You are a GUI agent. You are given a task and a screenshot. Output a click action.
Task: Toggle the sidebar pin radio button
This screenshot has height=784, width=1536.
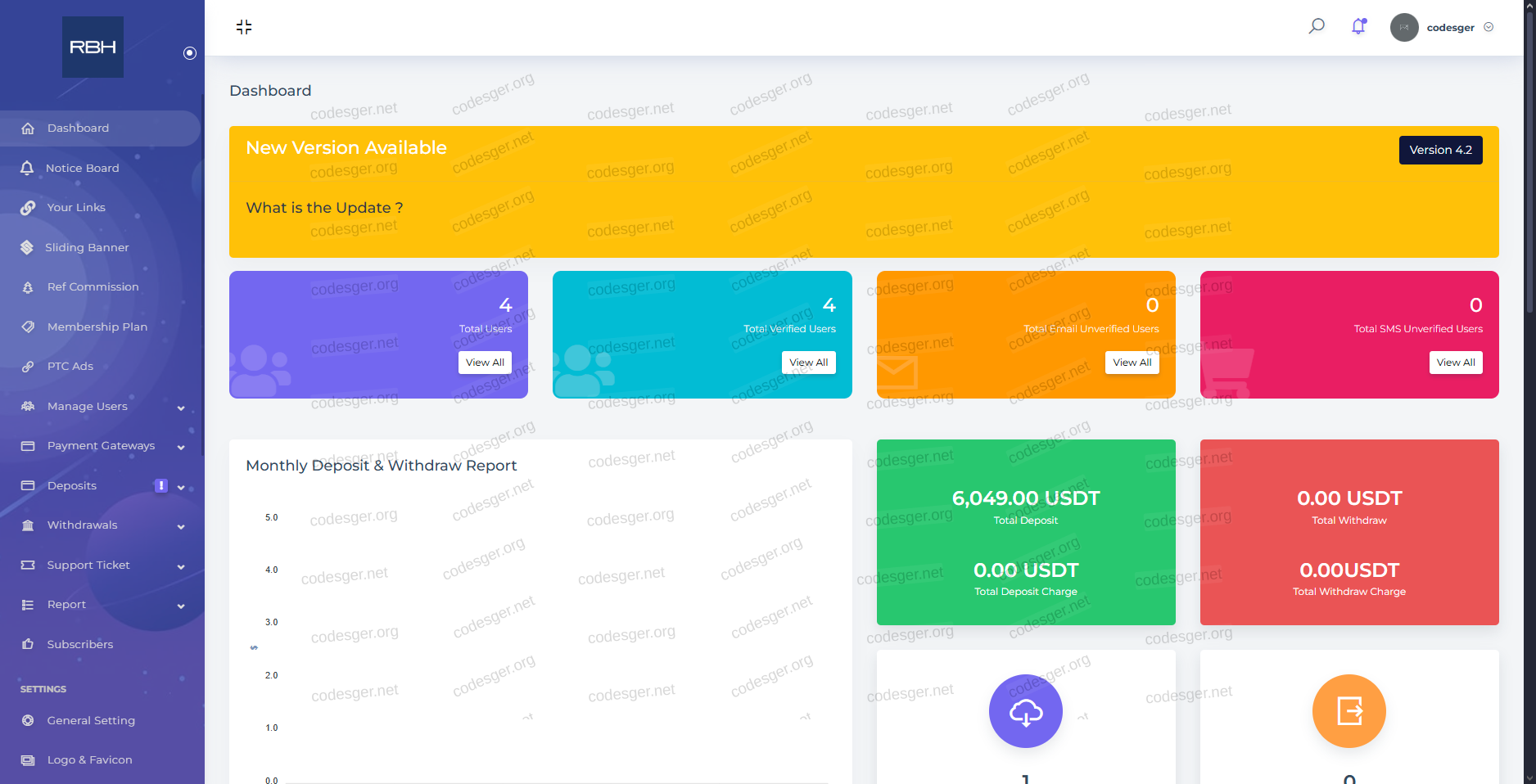(x=190, y=53)
